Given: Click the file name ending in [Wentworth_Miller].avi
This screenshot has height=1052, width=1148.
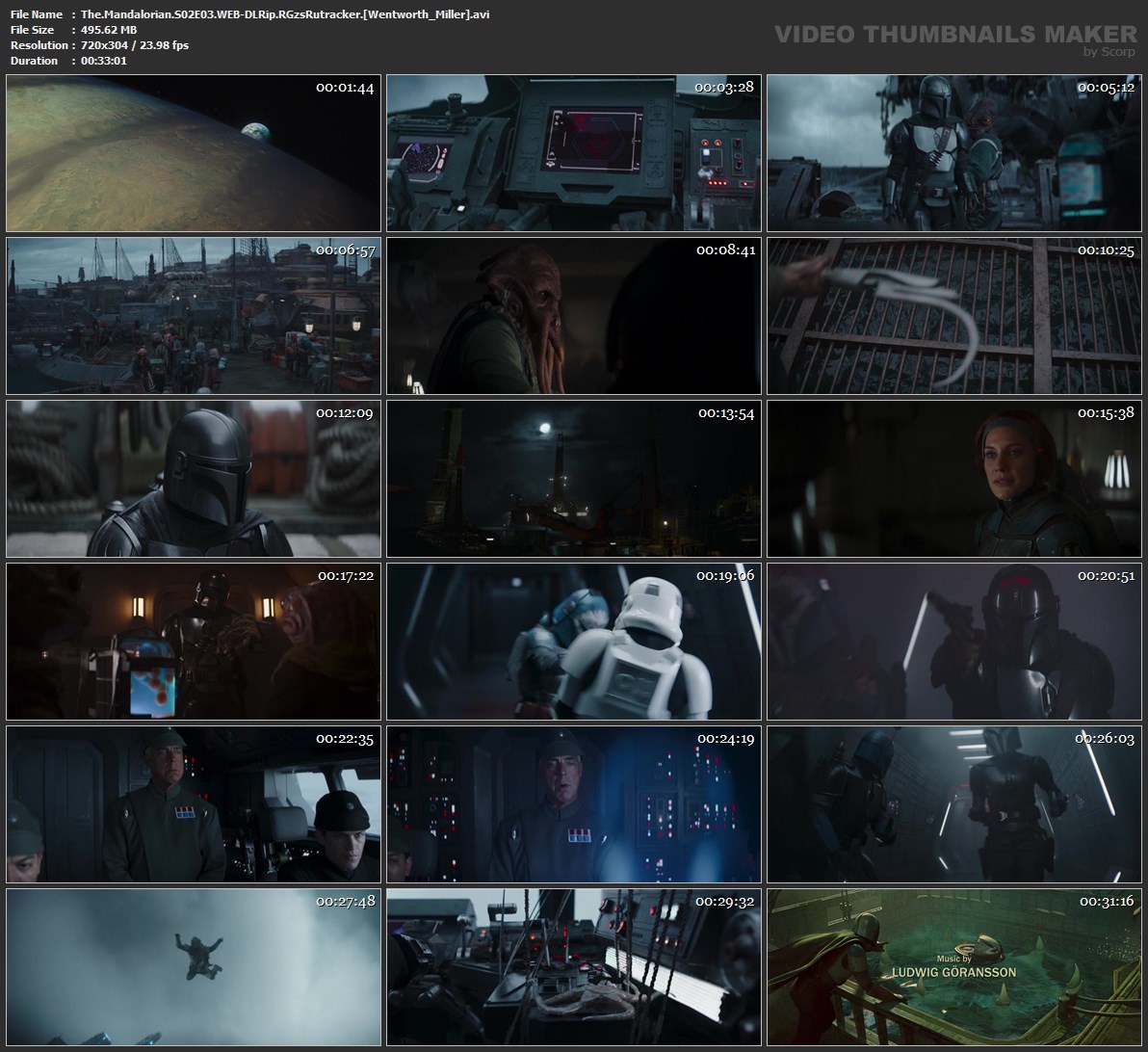Looking at the screenshot, I should tap(285, 14).
